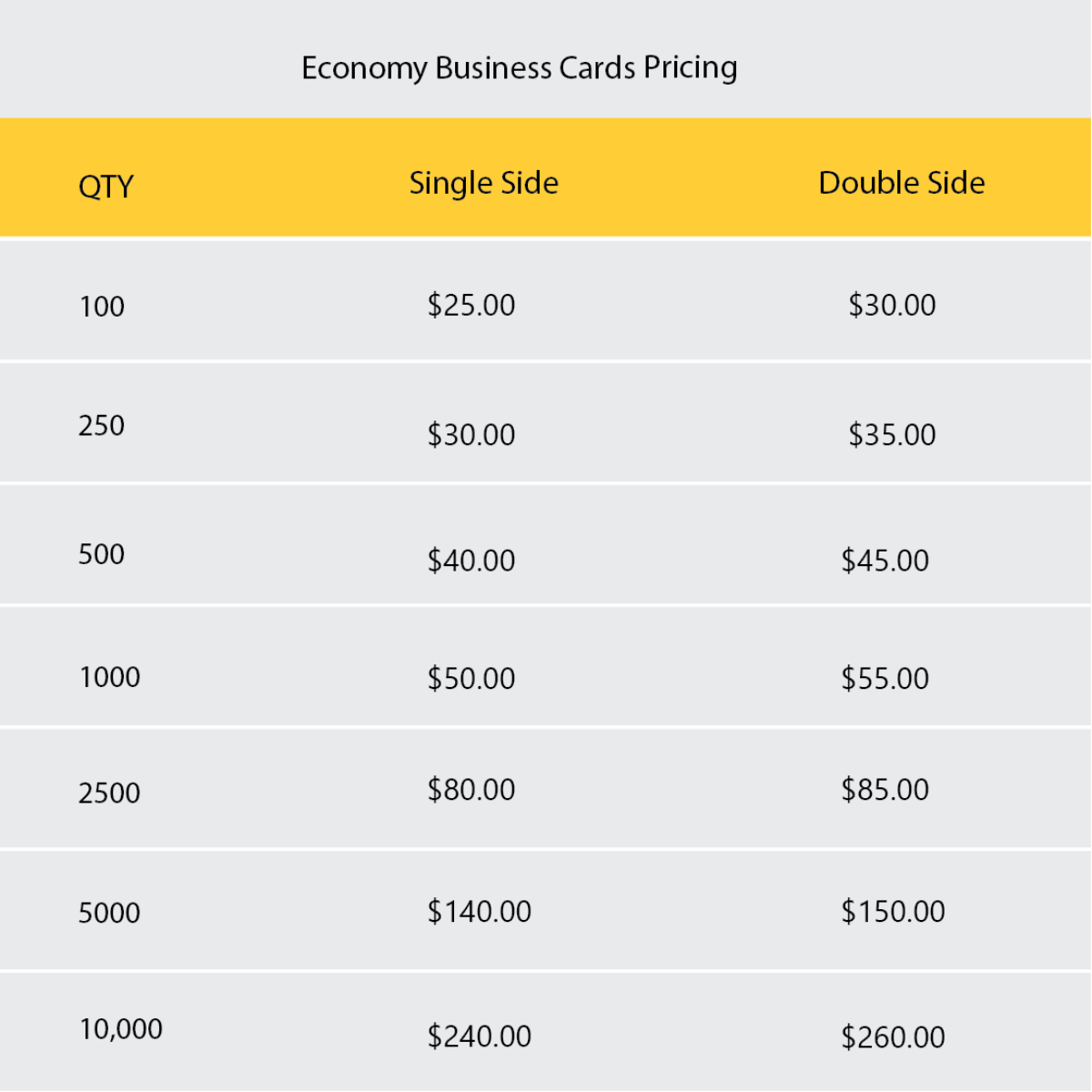Pick the $260.00 double side price
Screen dimensions: 1092x1092
click(893, 1036)
